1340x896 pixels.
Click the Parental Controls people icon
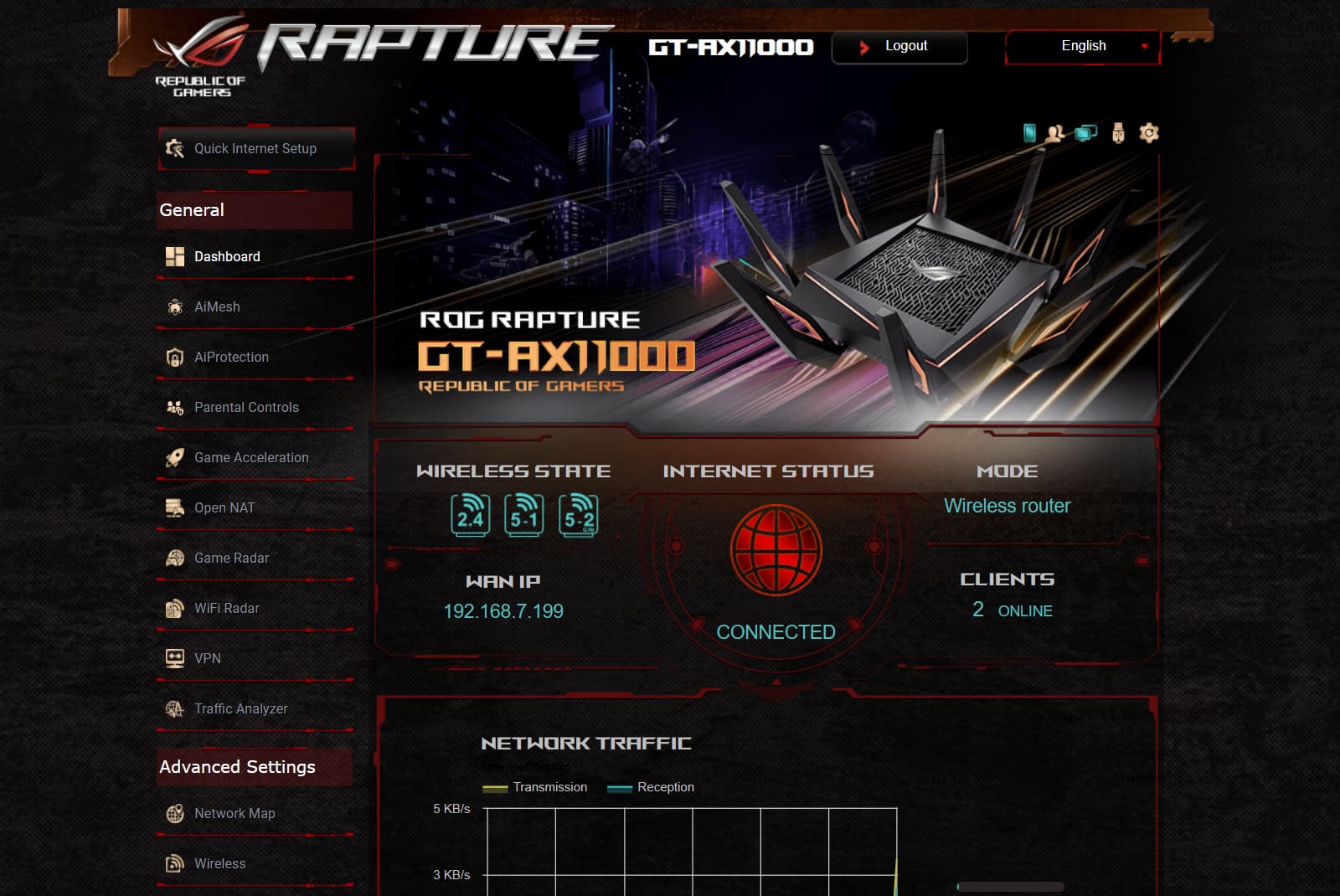(x=174, y=407)
